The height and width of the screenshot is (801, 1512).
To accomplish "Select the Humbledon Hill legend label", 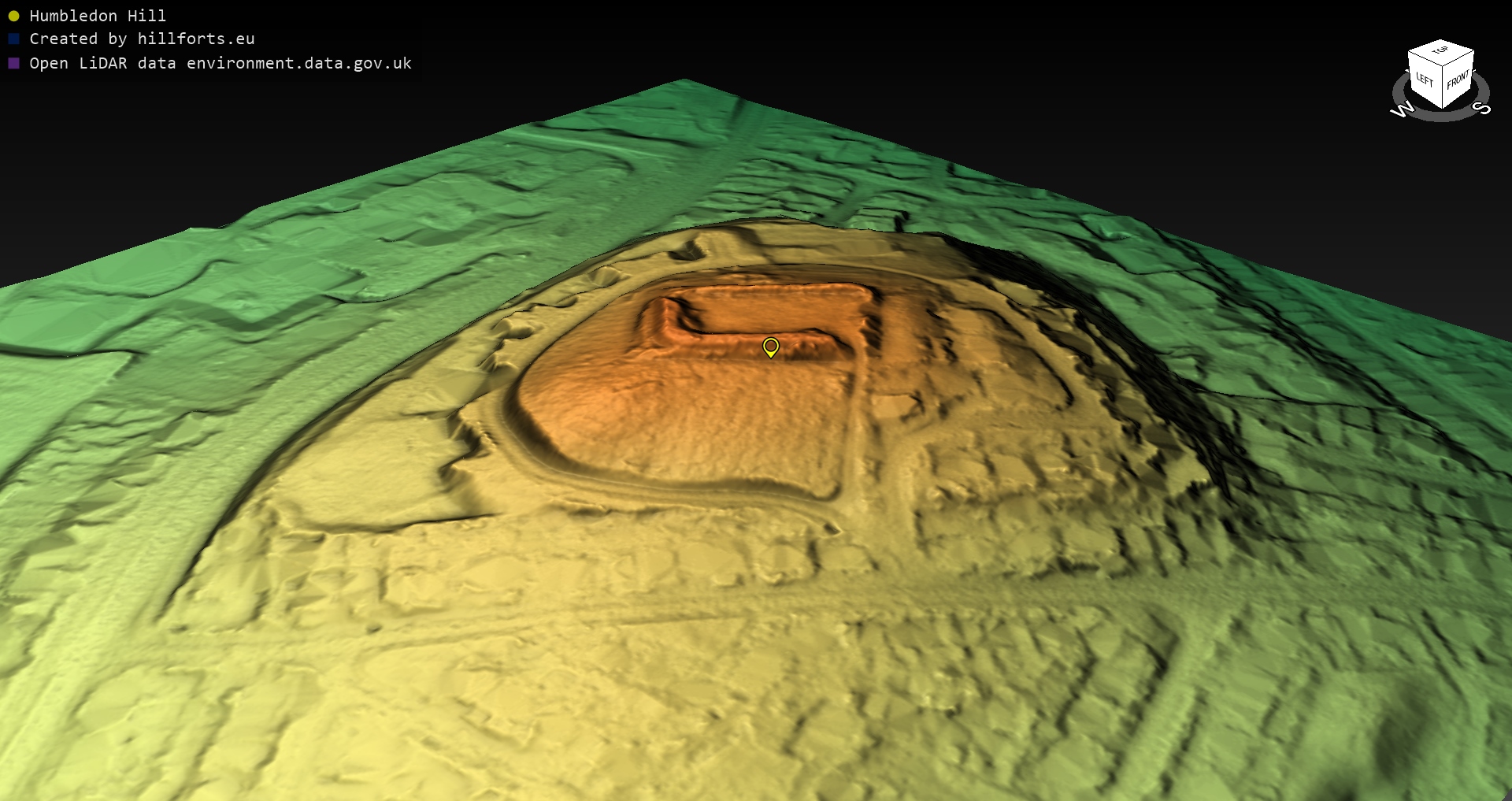I will (98, 16).
